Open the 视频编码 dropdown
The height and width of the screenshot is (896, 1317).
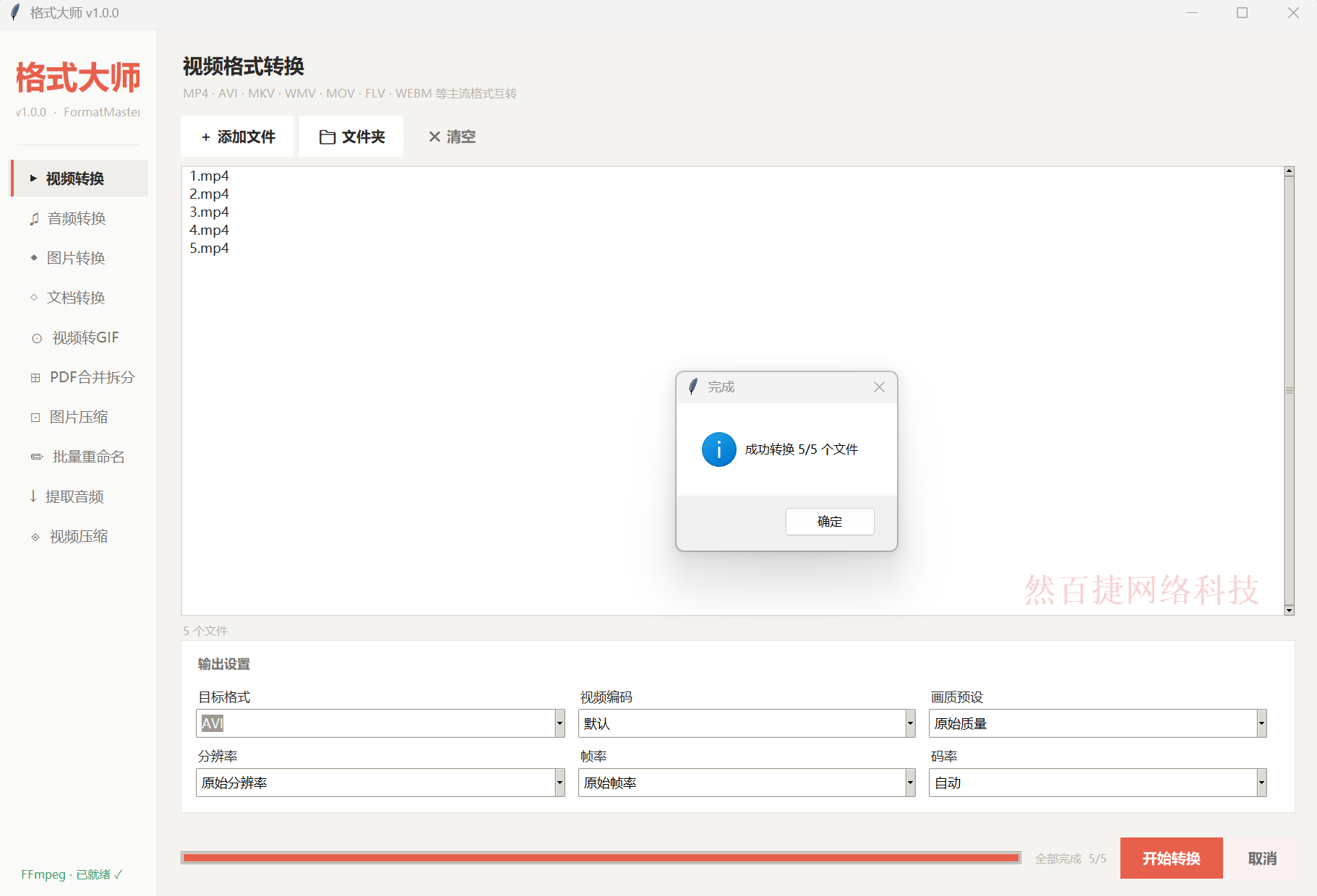pos(910,723)
